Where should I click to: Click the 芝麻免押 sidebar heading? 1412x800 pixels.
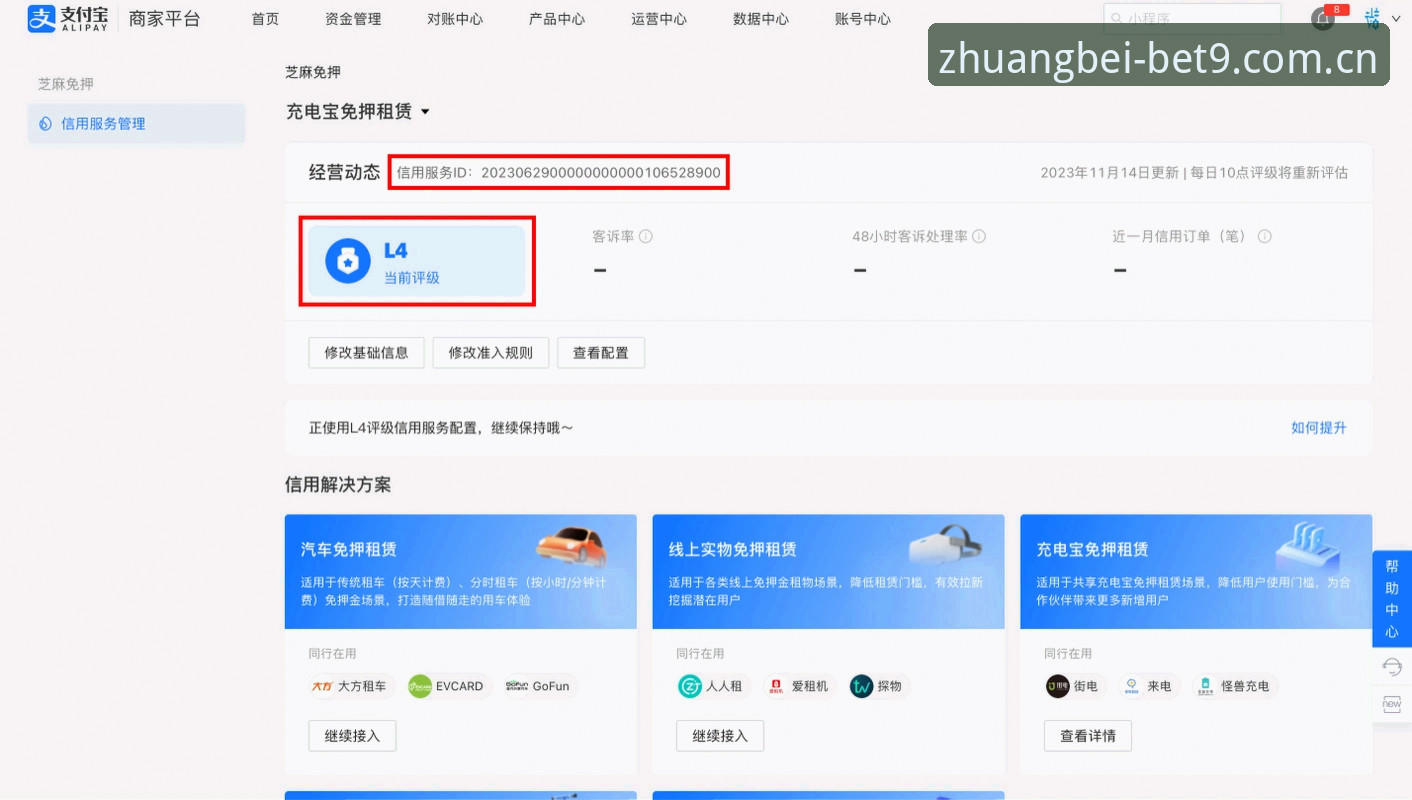(x=66, y=84)
